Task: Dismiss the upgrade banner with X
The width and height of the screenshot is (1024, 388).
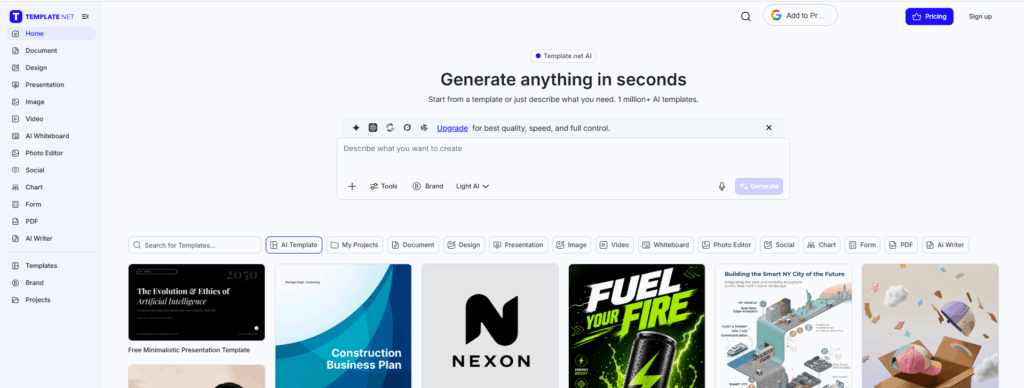Action: [769, 128]
